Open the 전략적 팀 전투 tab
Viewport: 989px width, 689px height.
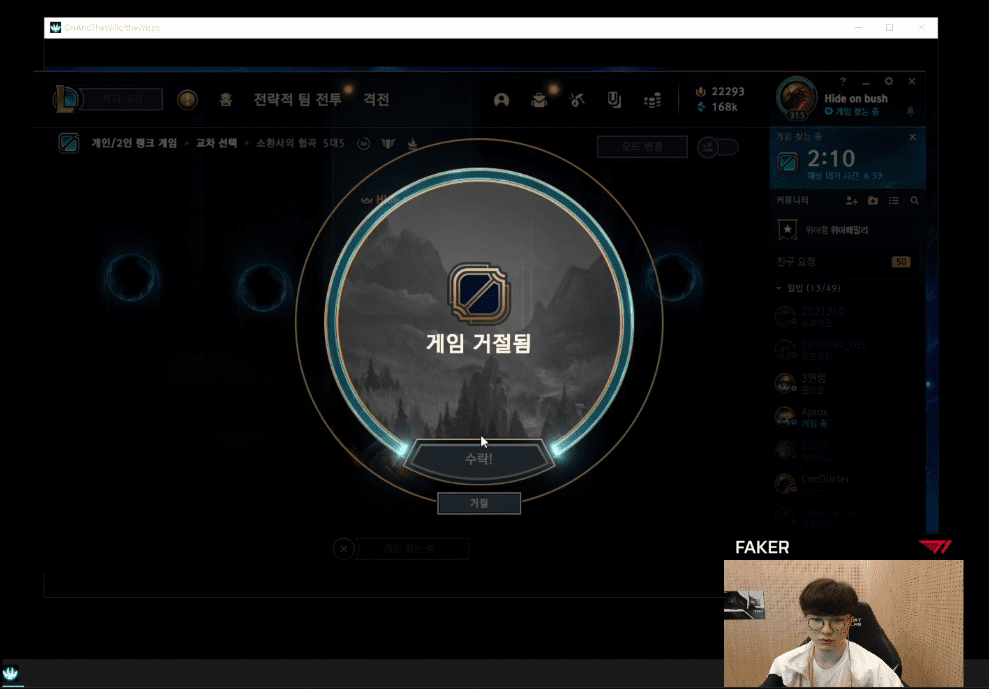(x=298, y=99)
